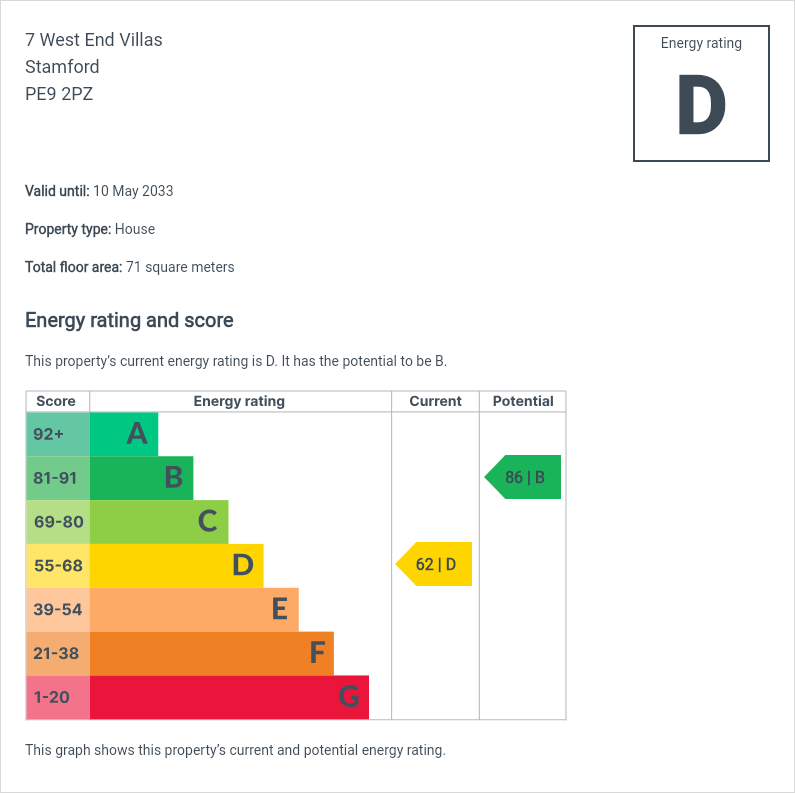Click the Potential column header
The width and height of the screenshot is (795, 793).
pos(523,401)
